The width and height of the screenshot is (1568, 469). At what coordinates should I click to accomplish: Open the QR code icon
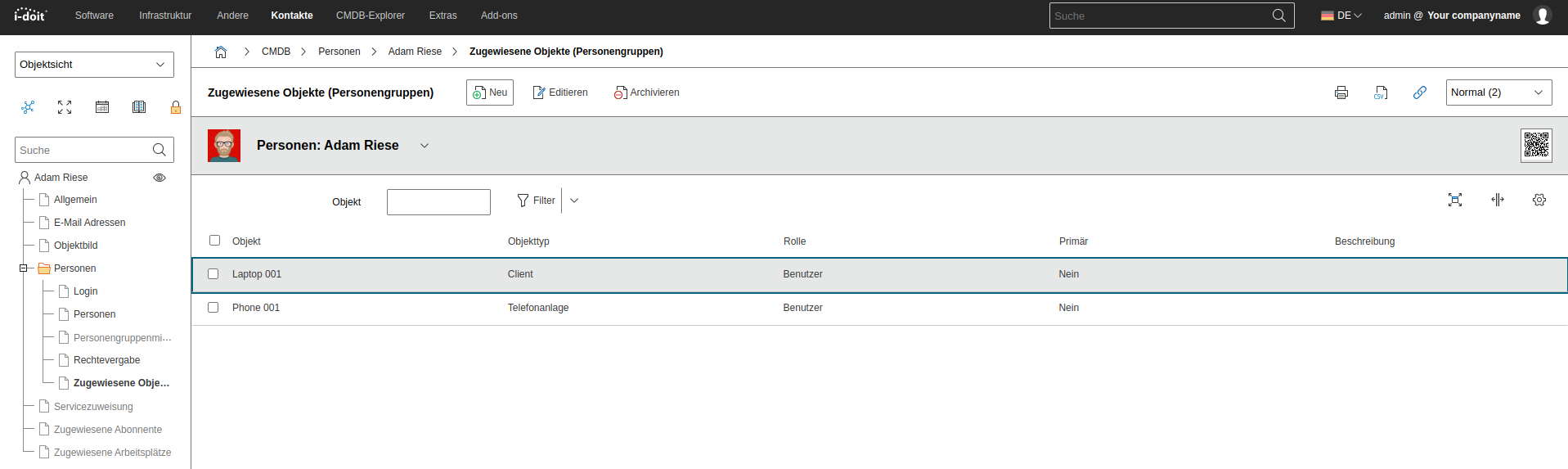pyautogui.click(x=1536, y=146)
